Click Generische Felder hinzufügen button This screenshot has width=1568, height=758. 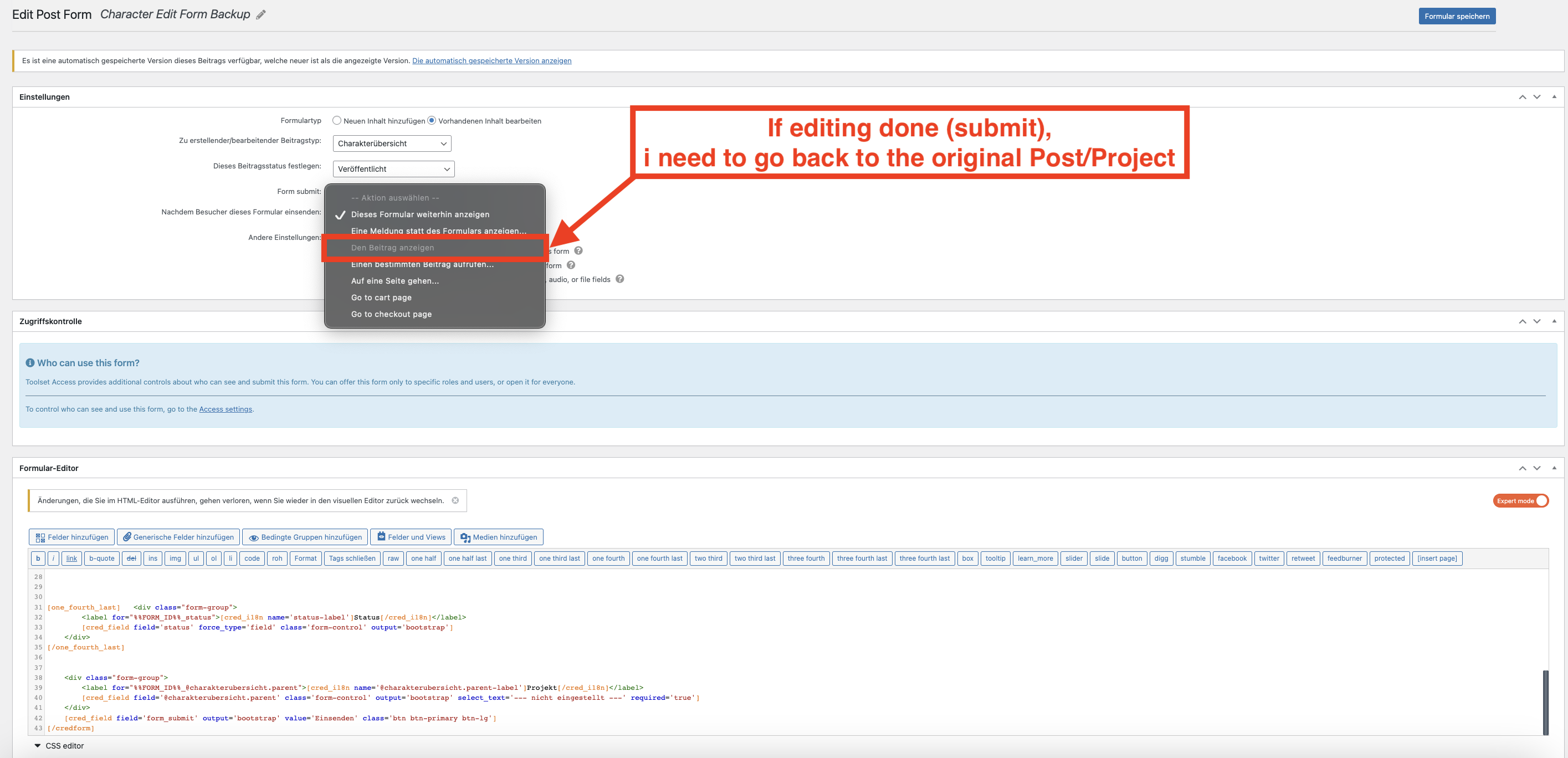point(178,537)
